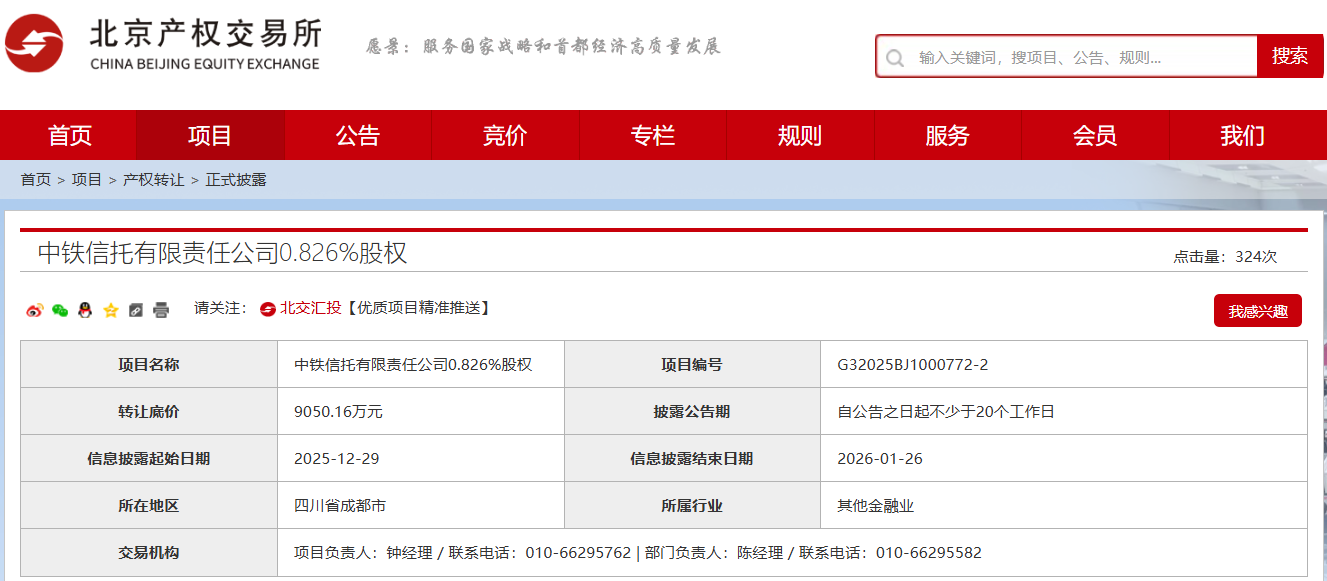Click 正式披露 in the breadcrumb
This screenshot has width=1327, height=581.
click(x=236, y=180)
